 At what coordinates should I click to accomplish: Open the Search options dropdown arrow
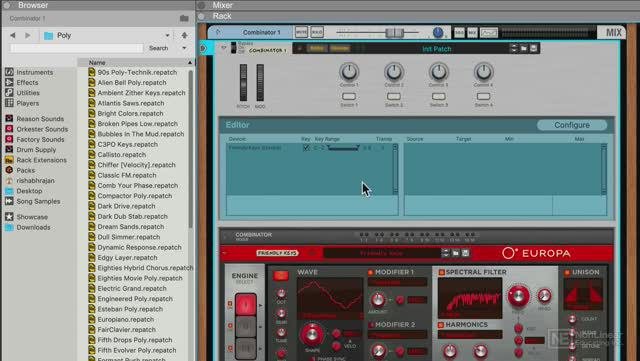[x=184, y=48]
